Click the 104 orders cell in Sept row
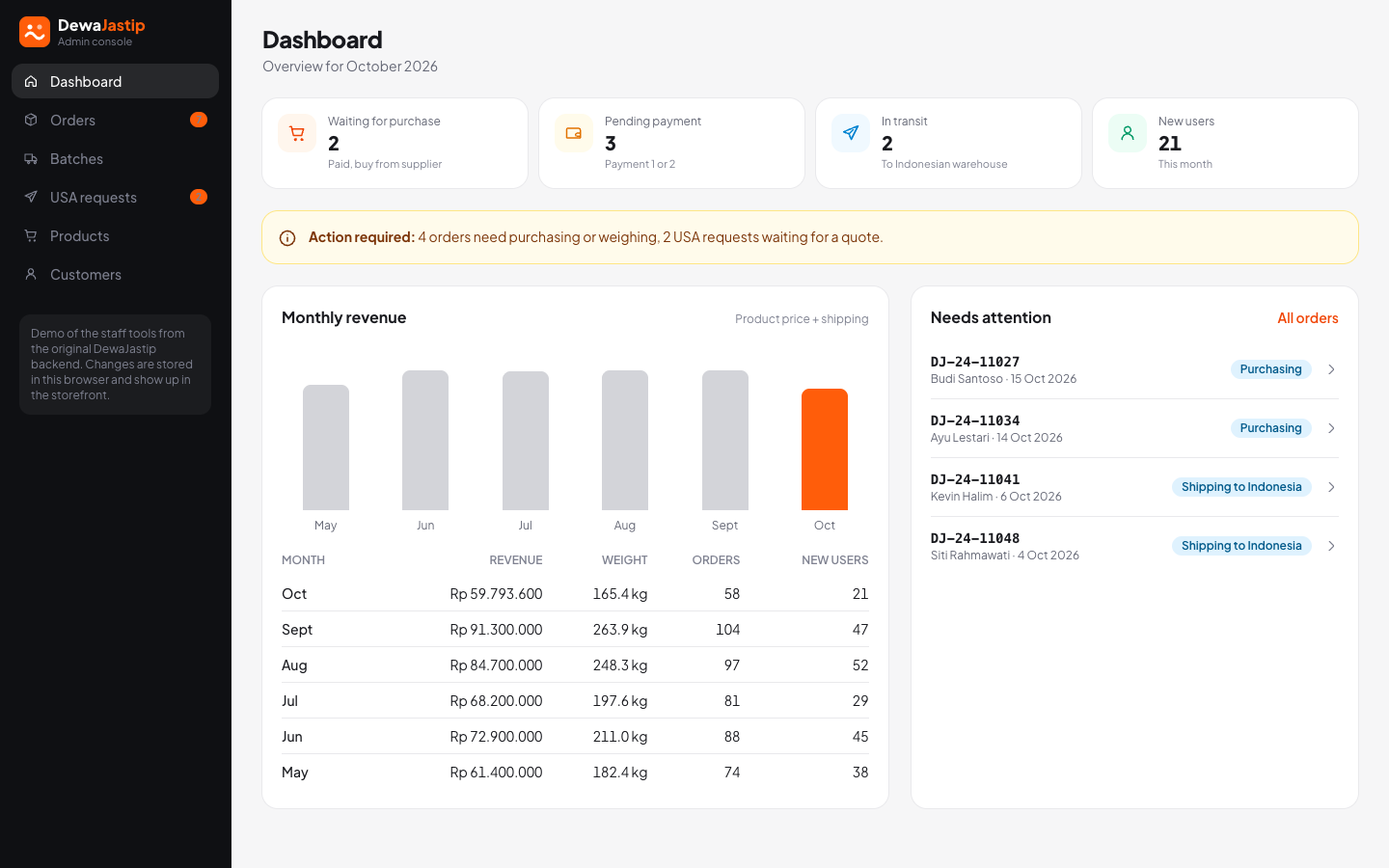Viewport: 1389px width, 868px height. (x=728, y=630)
